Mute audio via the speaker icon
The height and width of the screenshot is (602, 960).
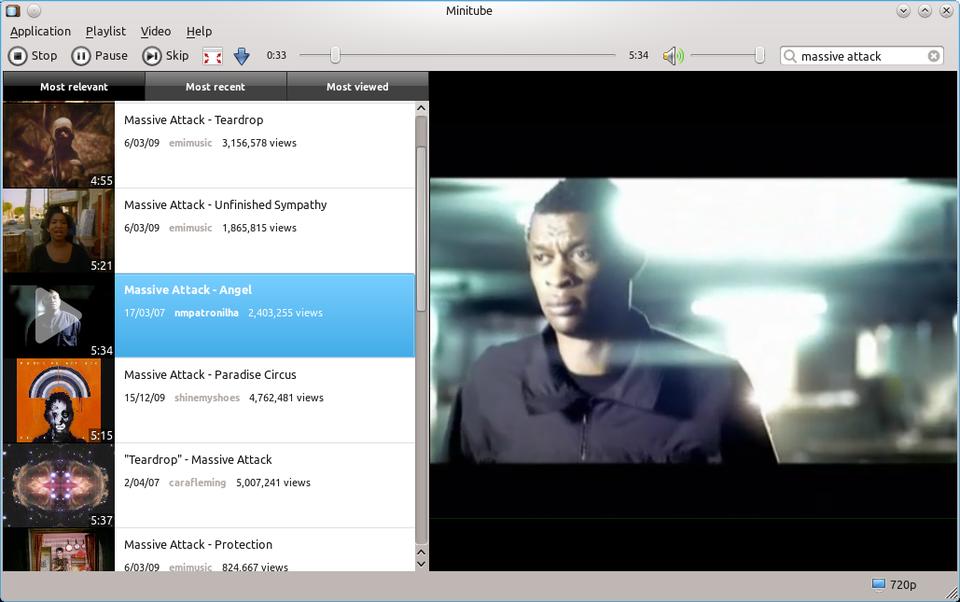click(x=673, y=56)
